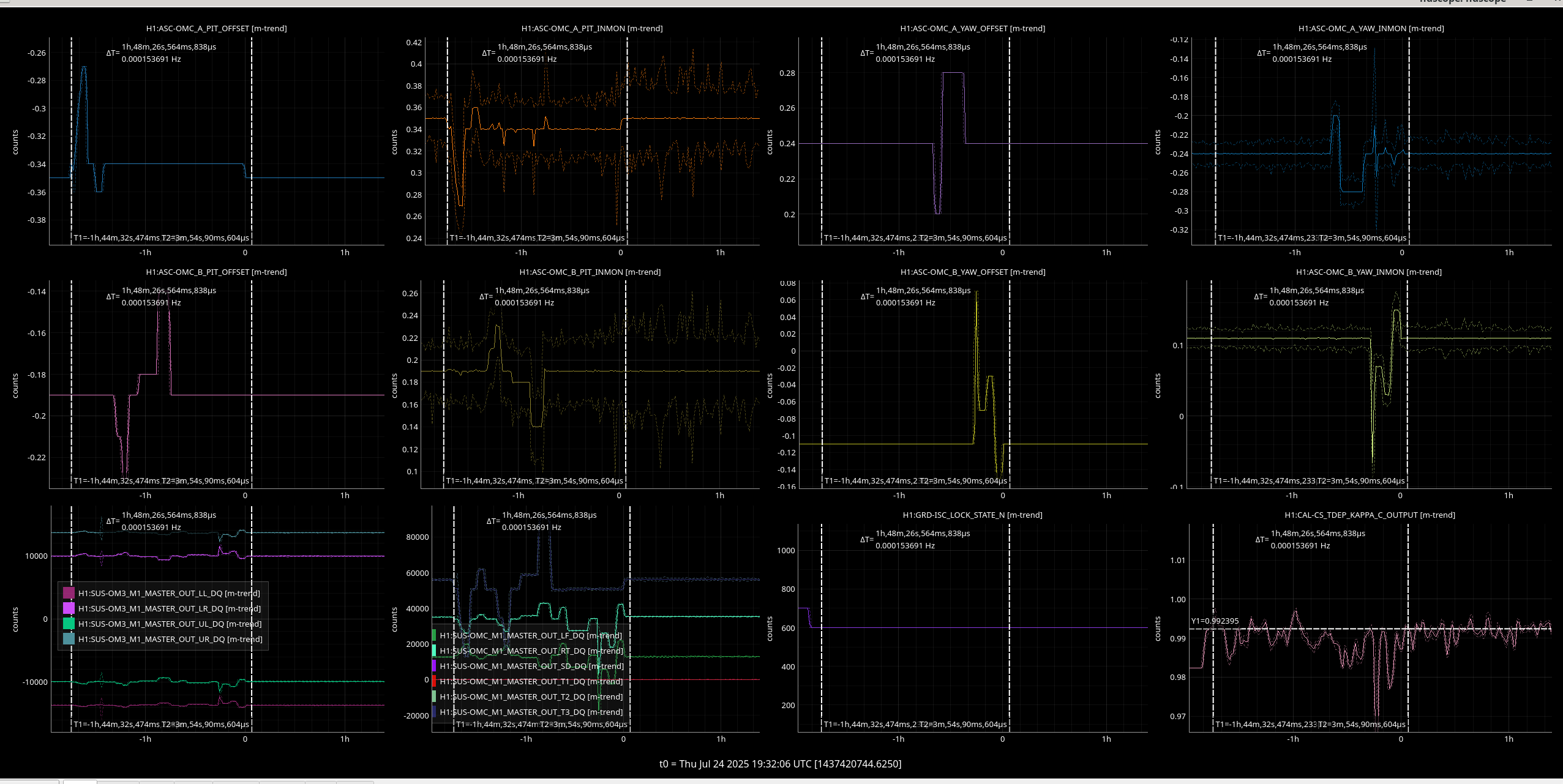
Task: Click the H1:ASC-OMC_A_PIT_OFFSET plot title
Action: [216, 28]
